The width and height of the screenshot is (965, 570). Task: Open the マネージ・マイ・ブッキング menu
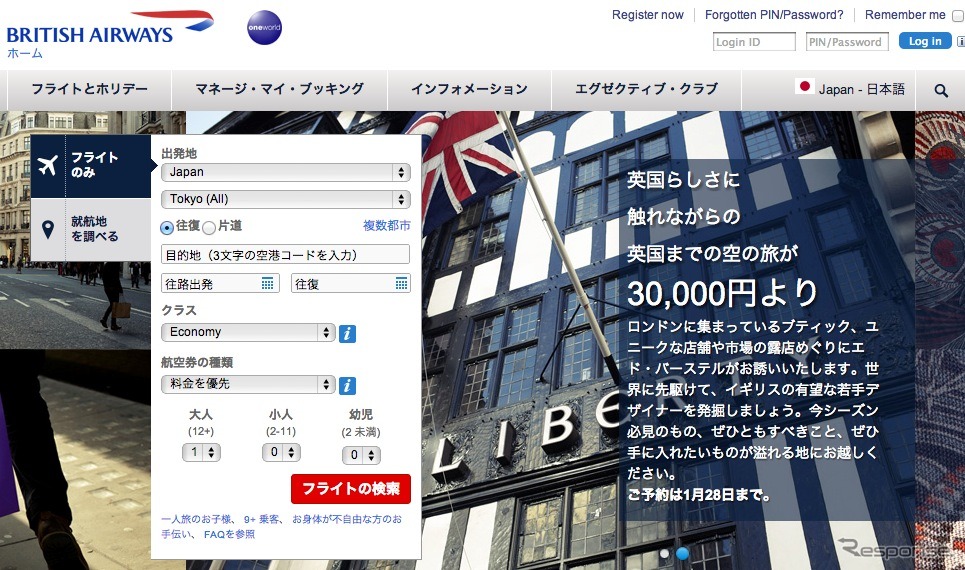[x=279, y=89]
